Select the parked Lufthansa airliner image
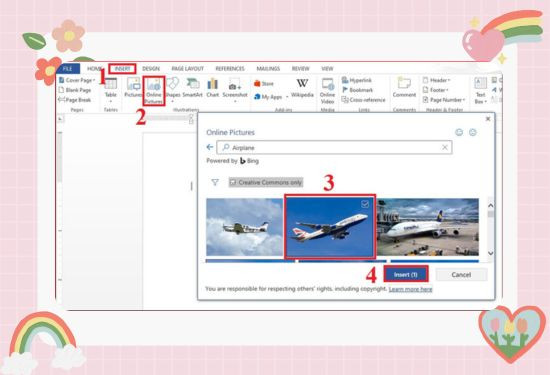Image resolution: width=550 pixels, height=375 pixels. tap(428, 227)
